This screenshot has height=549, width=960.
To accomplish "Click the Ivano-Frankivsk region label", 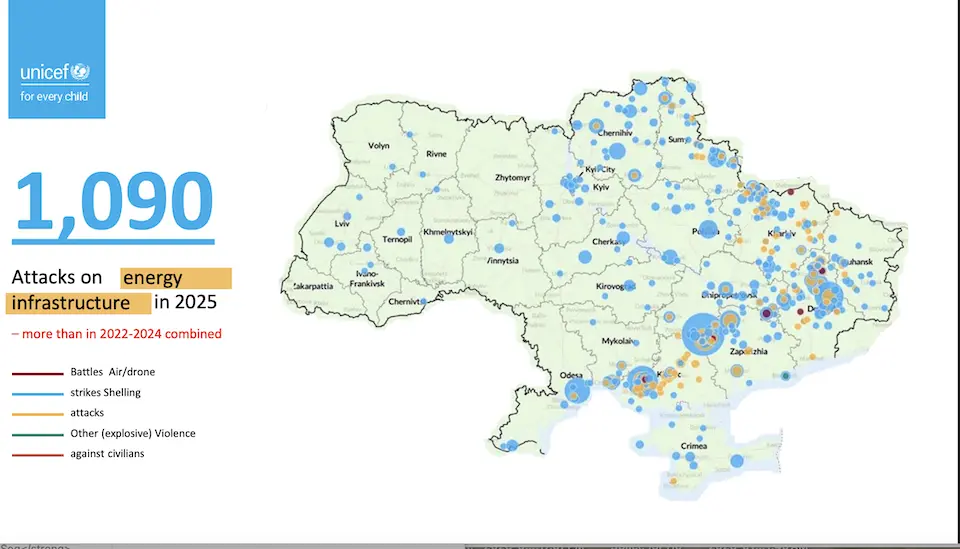I will pos(367,278).
